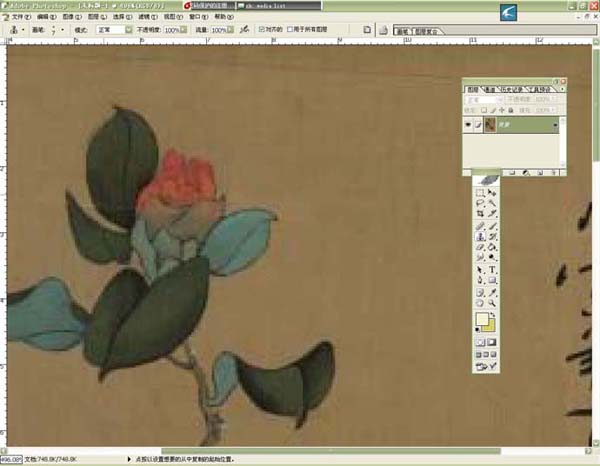Delete layer with the trash icon
The width and height of the screenshot is (600, 466).
point(554,173)
